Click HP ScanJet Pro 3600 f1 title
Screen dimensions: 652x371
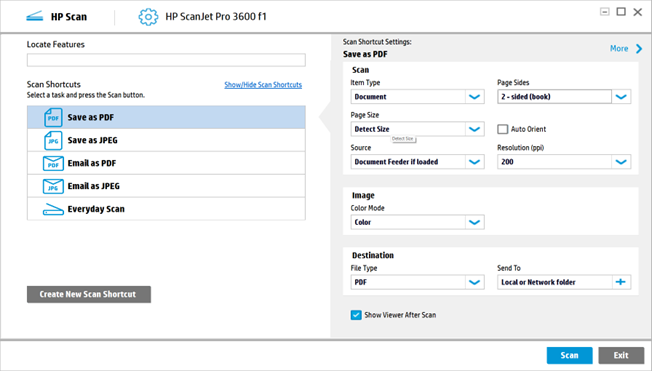pos(216,17)
